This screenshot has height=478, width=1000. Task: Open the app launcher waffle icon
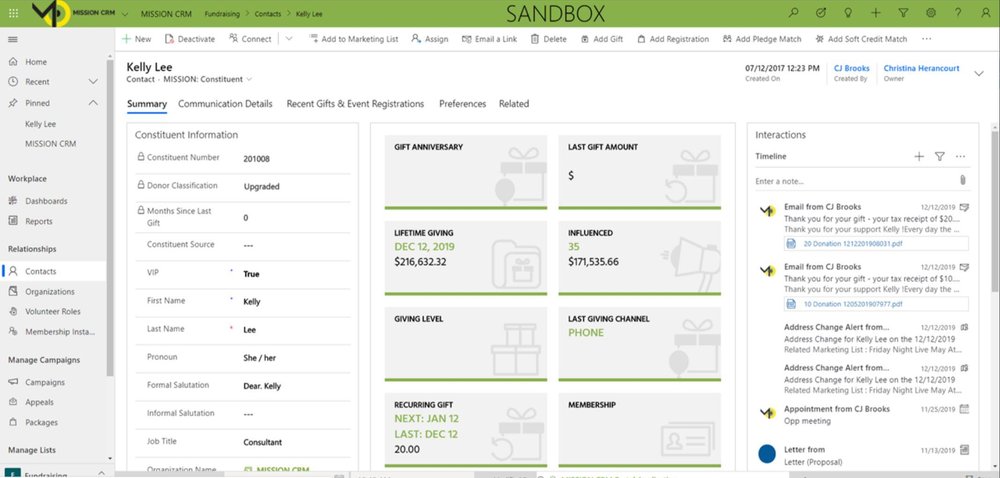13,13
